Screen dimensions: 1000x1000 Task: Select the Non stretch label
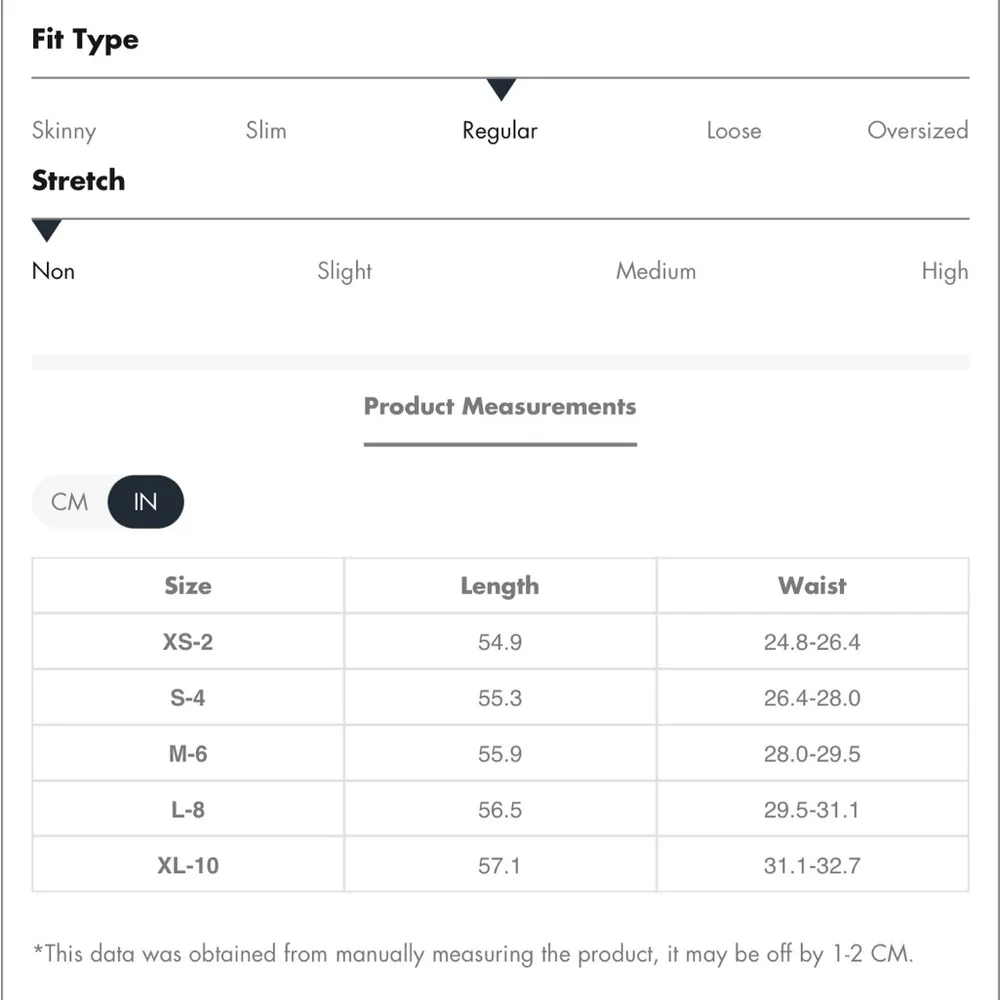click(54, 271)
